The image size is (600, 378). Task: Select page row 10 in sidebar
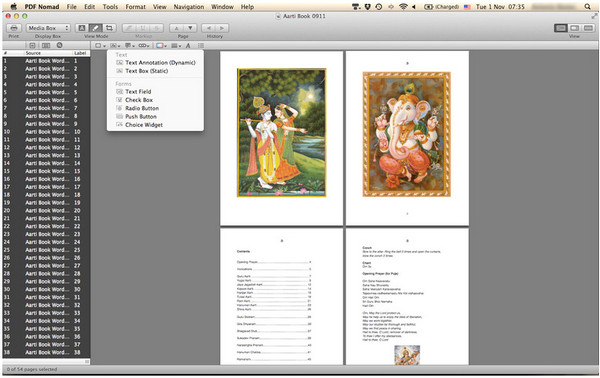click(46, 132)
